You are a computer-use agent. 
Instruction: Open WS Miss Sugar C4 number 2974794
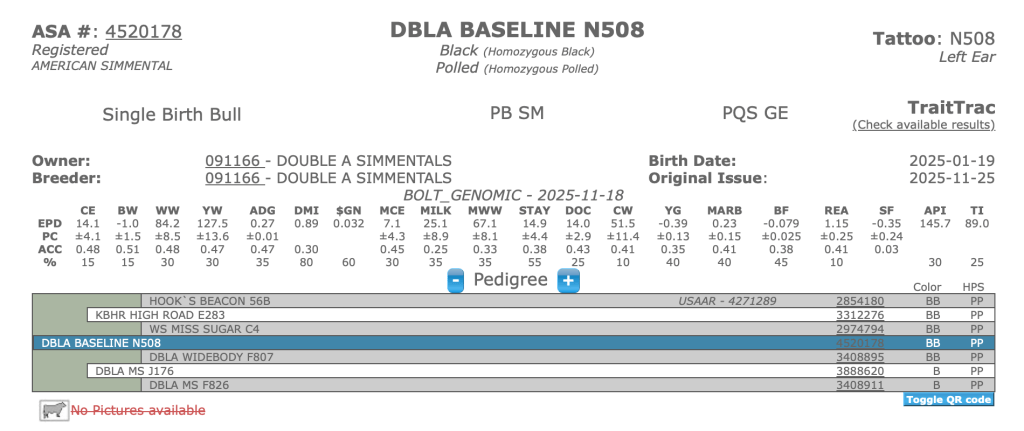(x=860, y=328)
